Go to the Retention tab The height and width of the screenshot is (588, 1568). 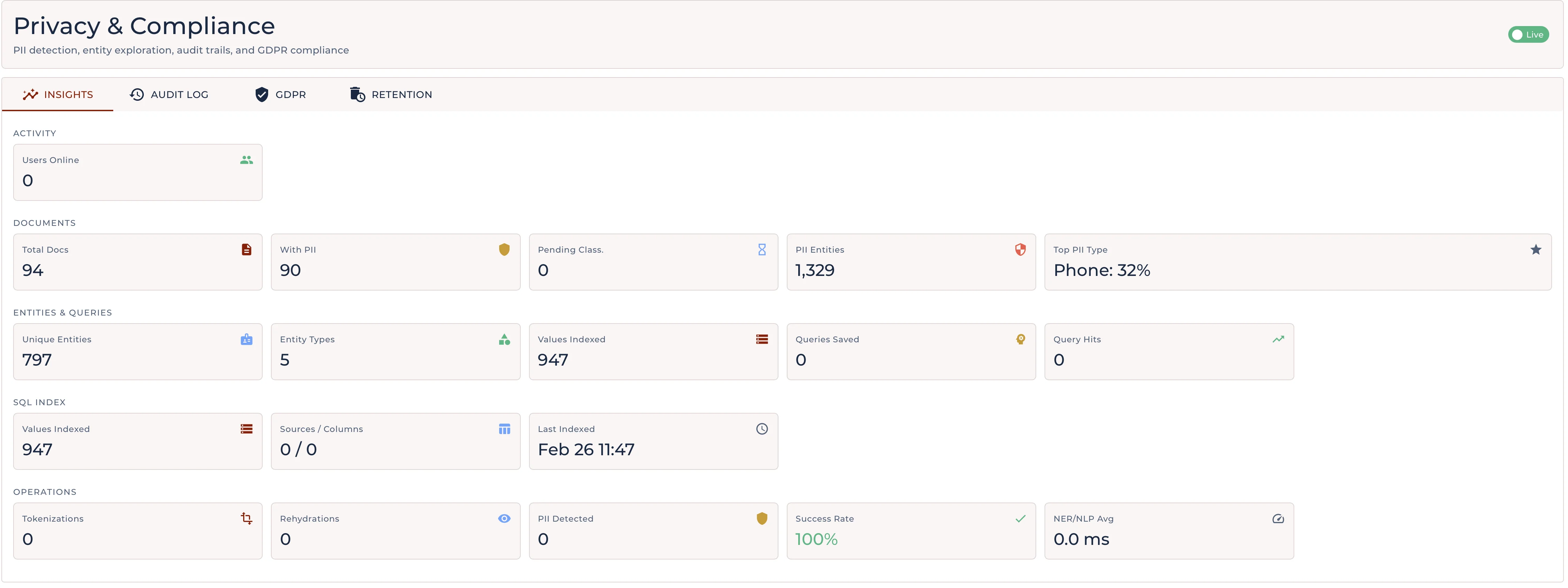(391, 94)
